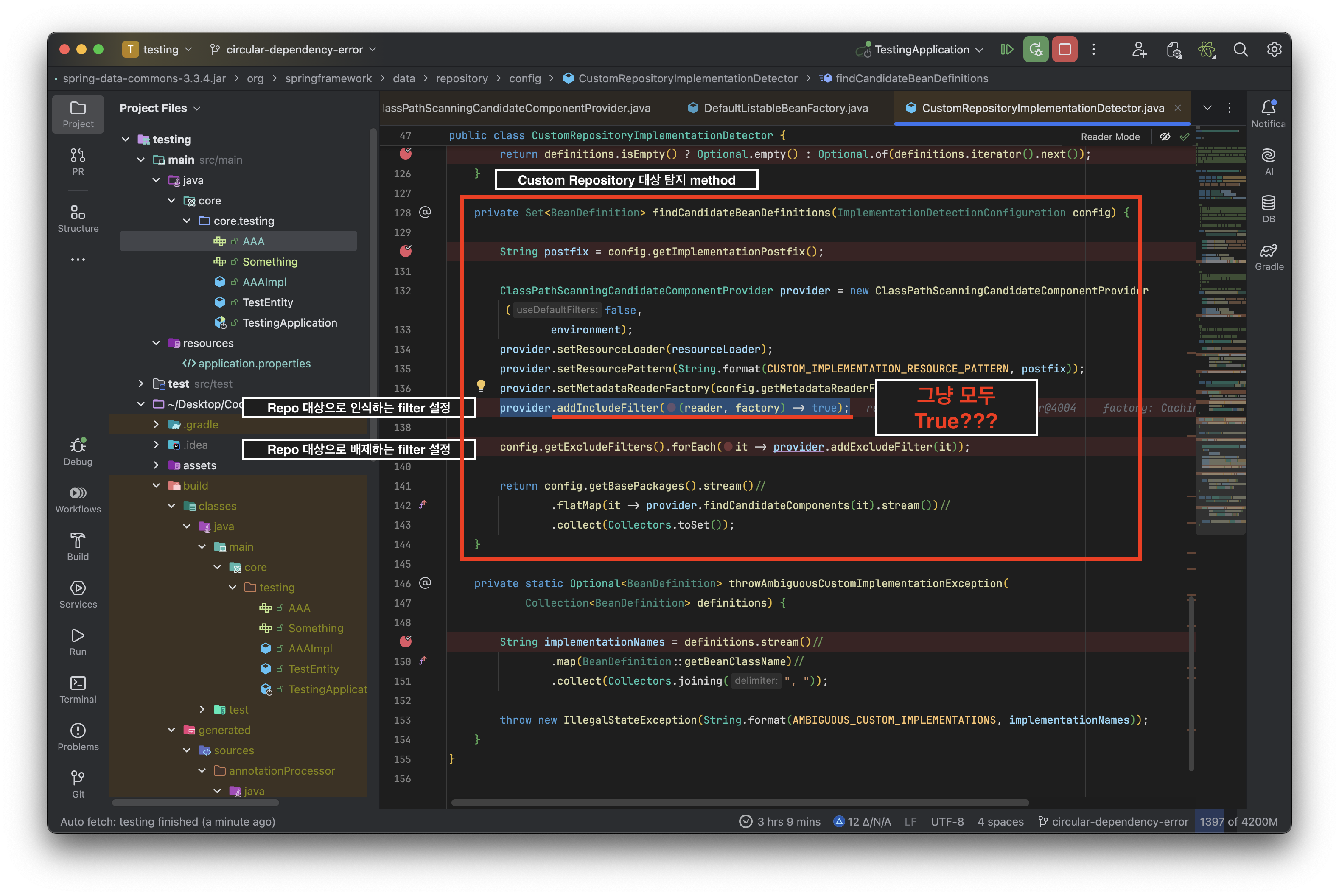
Task: Click the memory indicator 1397 of 4200M
Action: (1238, 821)
